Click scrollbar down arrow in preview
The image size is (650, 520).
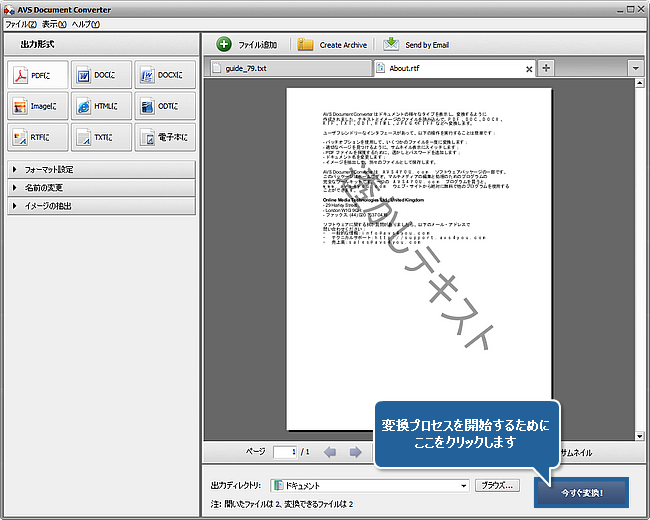tap(639, 436)
